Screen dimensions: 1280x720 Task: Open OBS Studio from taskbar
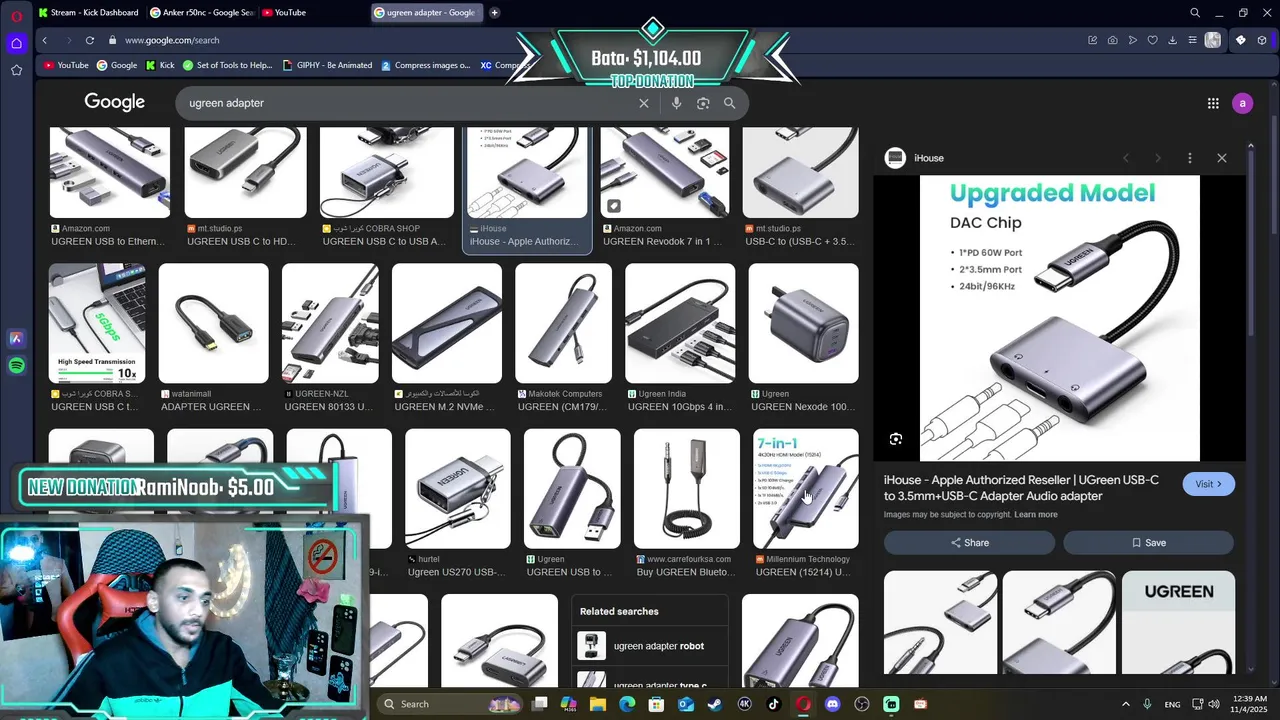[x=862, y=704]
